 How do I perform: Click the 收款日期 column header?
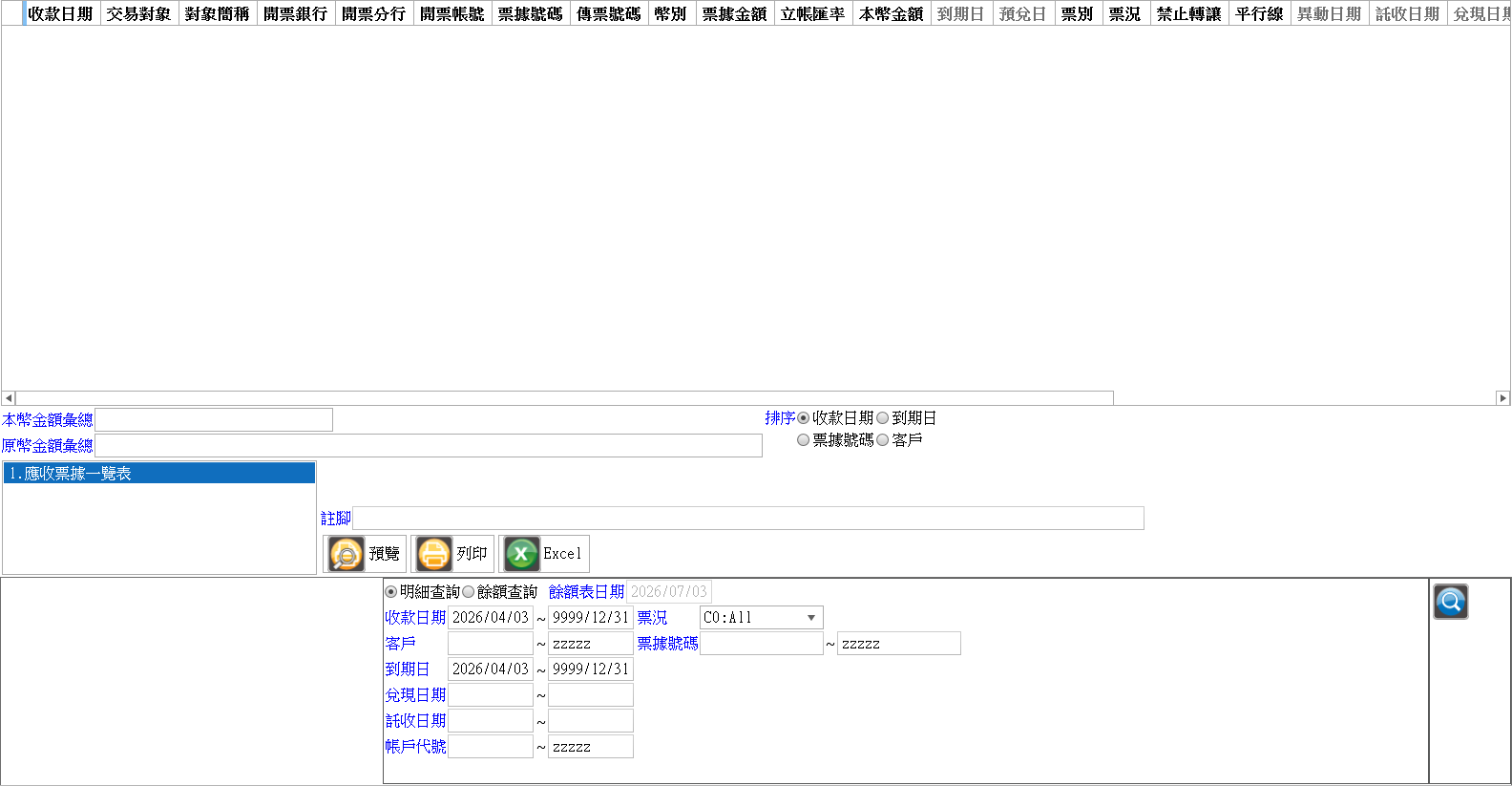click(61, 13)
